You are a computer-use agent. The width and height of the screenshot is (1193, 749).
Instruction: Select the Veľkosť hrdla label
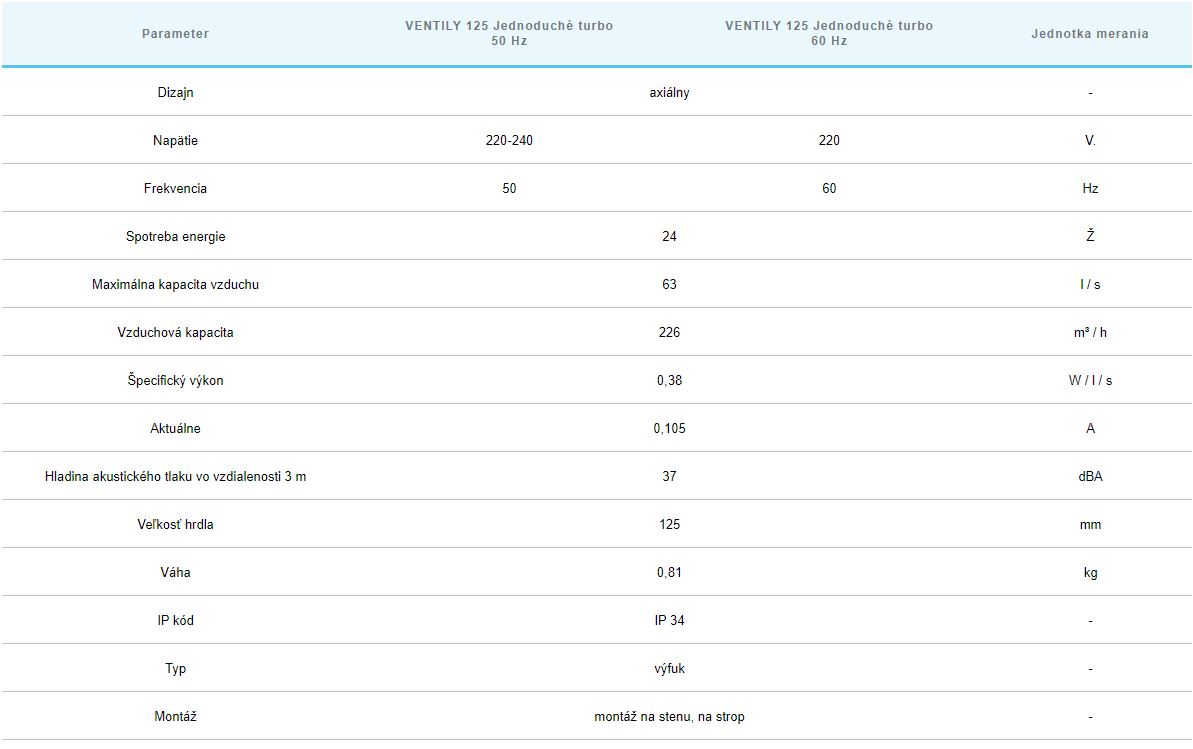point(175,525)
